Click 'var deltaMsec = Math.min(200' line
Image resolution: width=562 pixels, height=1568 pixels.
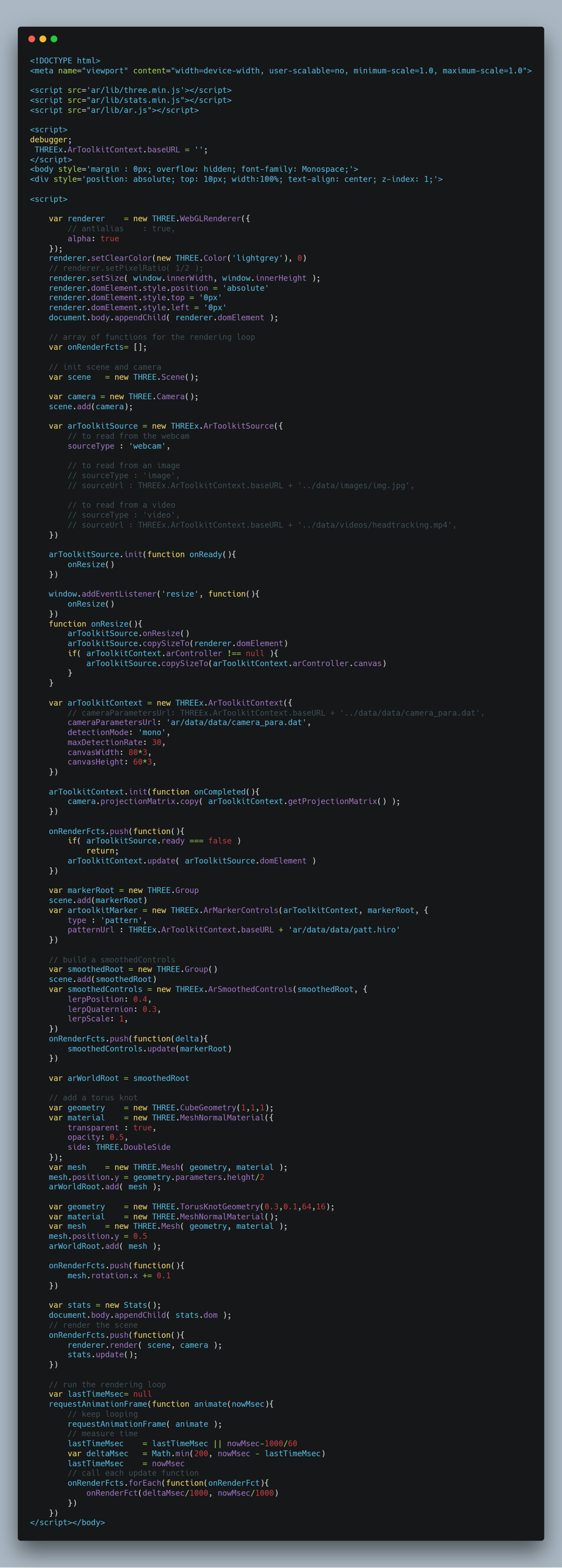[197, 1453]
